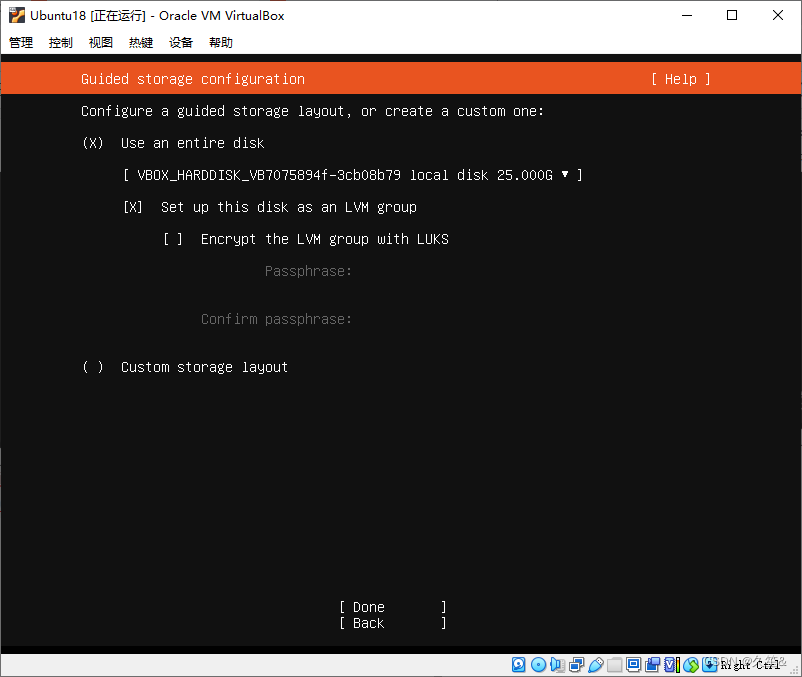Viewport: 802px width, 677px height.
Task: Click the Right Ctrl host key indicator
Action: (750, 665)
